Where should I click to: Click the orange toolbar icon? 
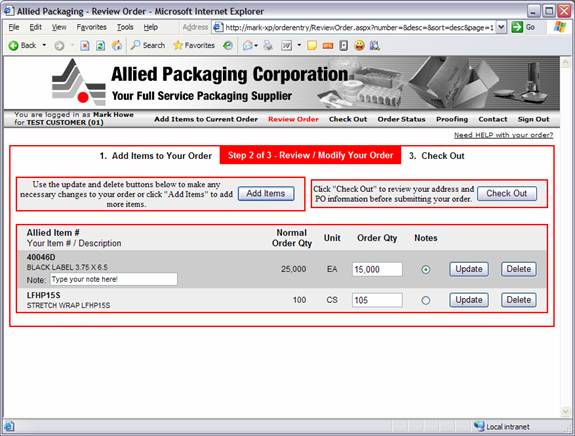click(328, 45)
